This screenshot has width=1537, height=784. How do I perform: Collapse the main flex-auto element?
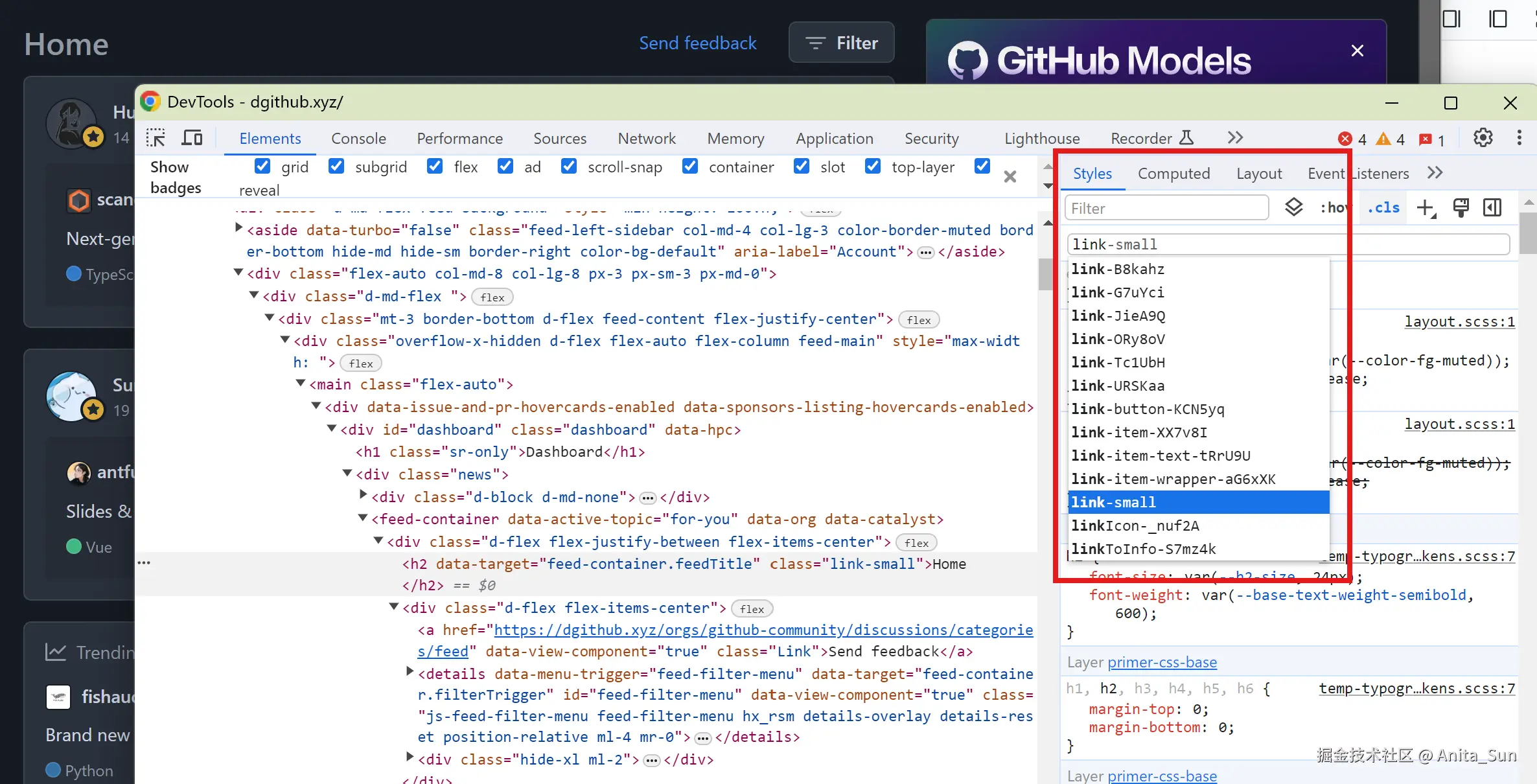301,384
